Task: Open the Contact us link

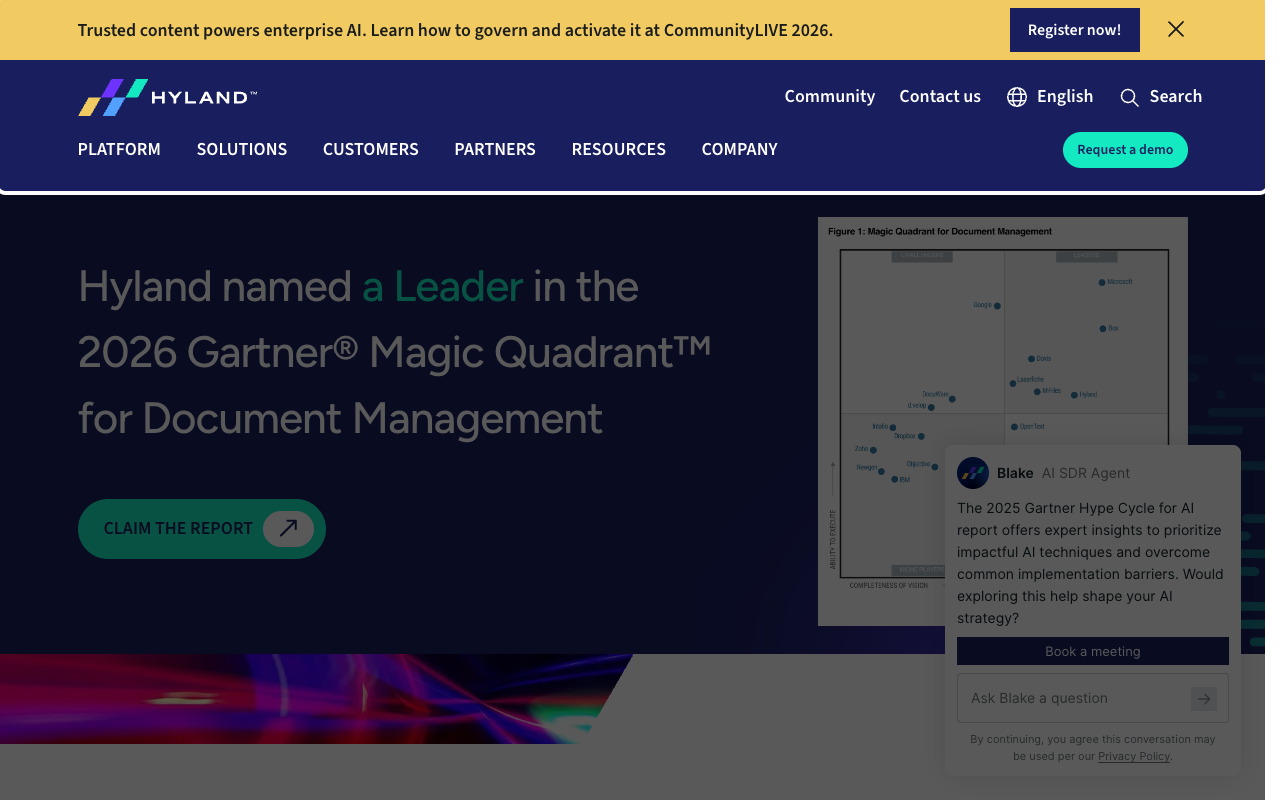Action: 940,96
